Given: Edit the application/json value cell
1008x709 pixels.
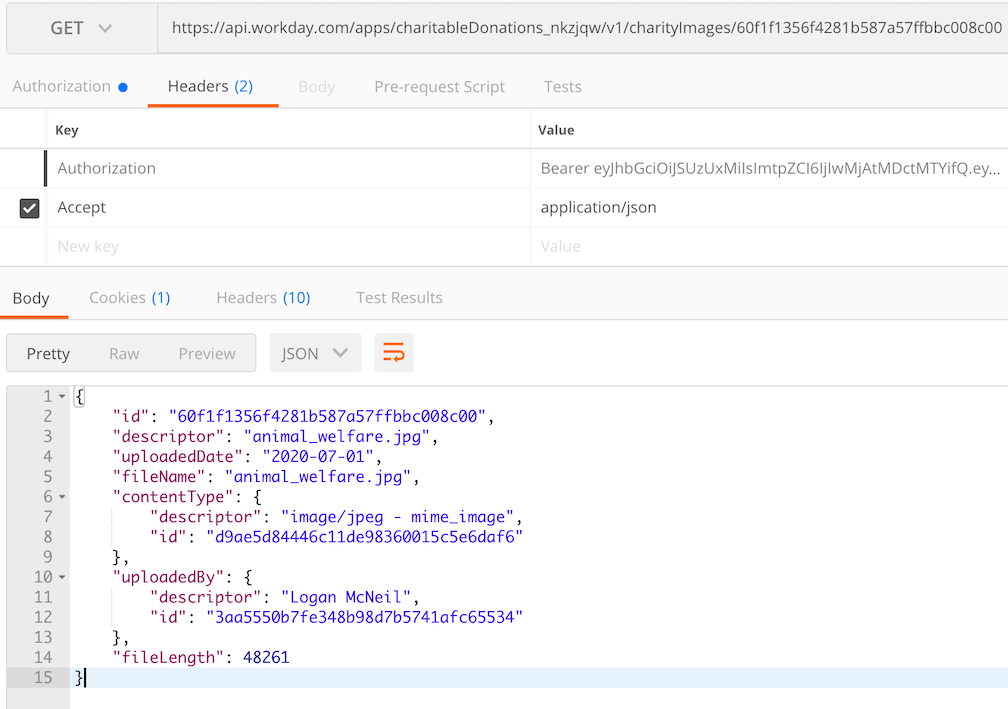Looking at the screenshot, I should [770, 208].
